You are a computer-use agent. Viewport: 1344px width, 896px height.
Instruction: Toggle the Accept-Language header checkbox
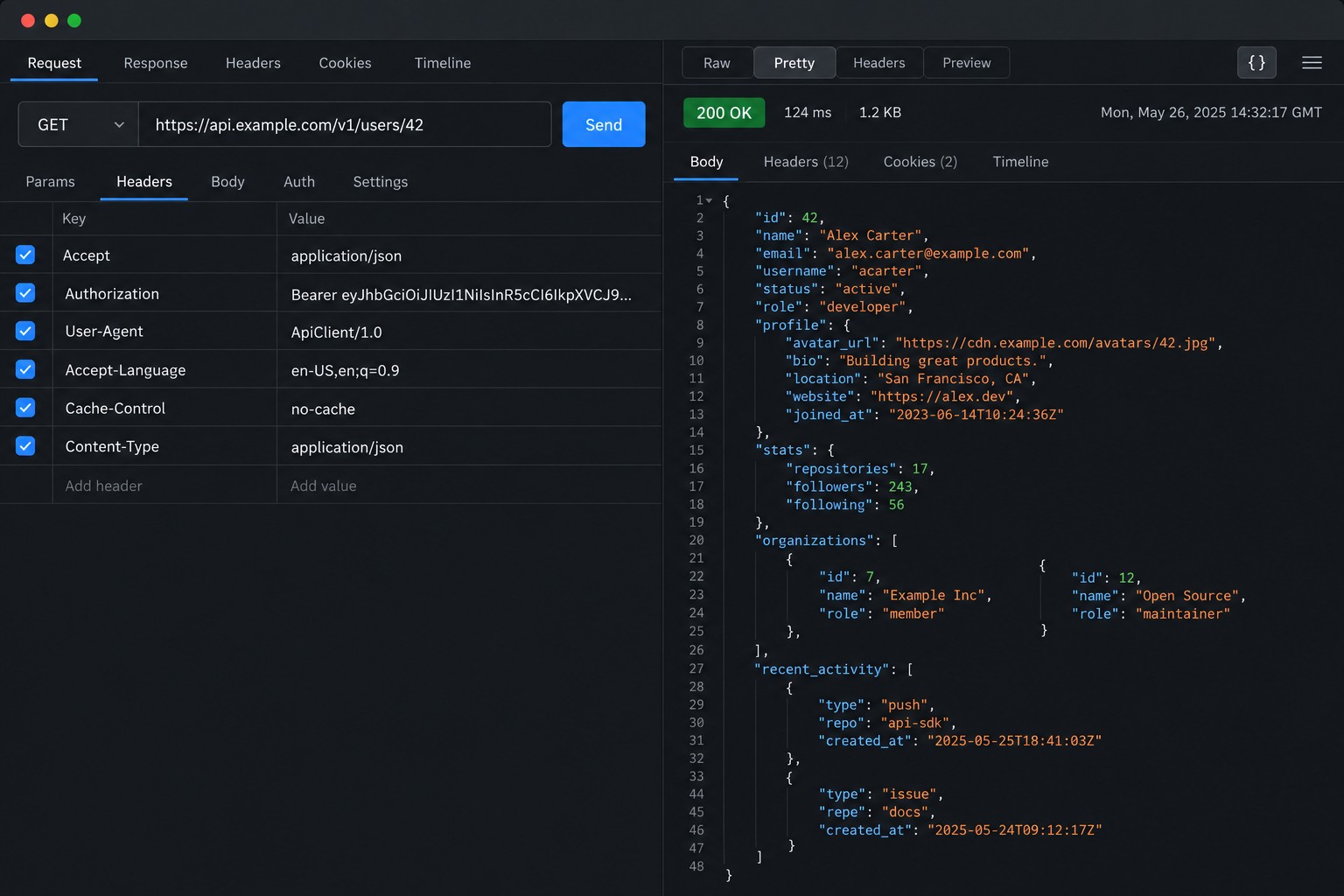[25, 369]
